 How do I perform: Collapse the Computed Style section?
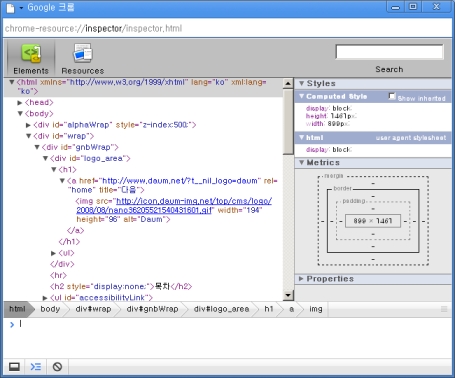[x=302, y=96]
